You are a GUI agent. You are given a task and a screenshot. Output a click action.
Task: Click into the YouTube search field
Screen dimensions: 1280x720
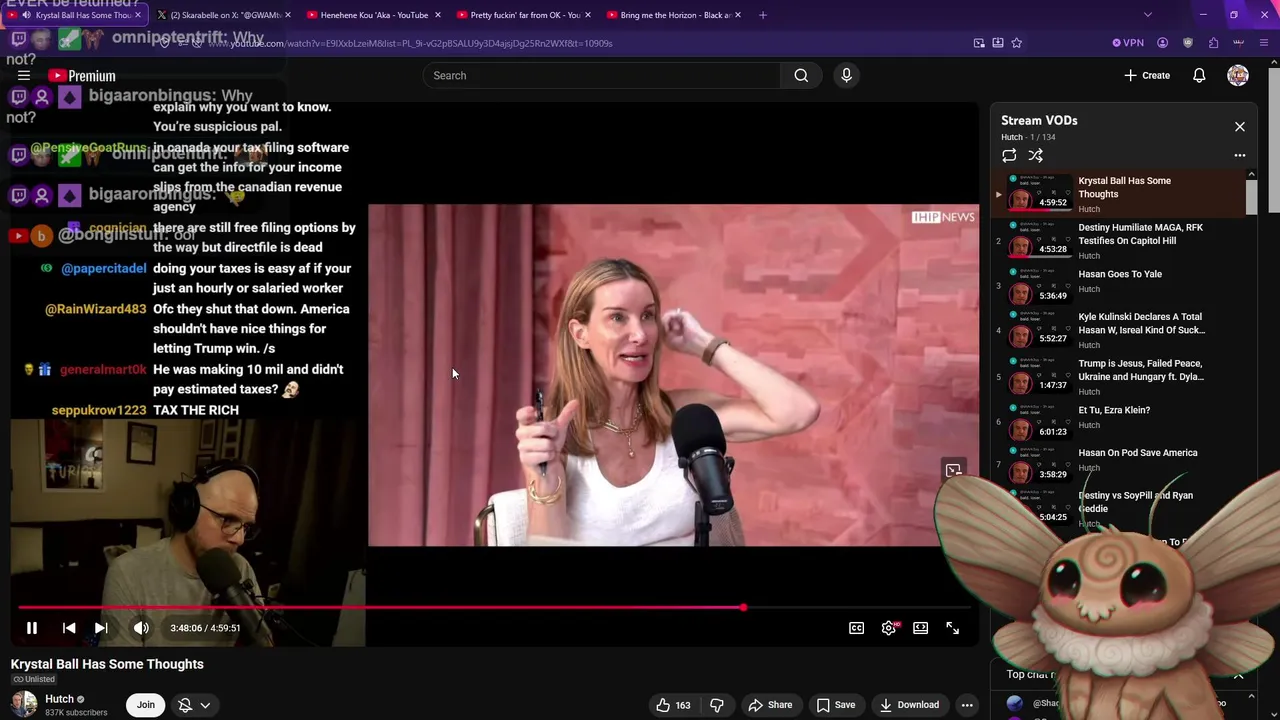click(x=601, y=76)
